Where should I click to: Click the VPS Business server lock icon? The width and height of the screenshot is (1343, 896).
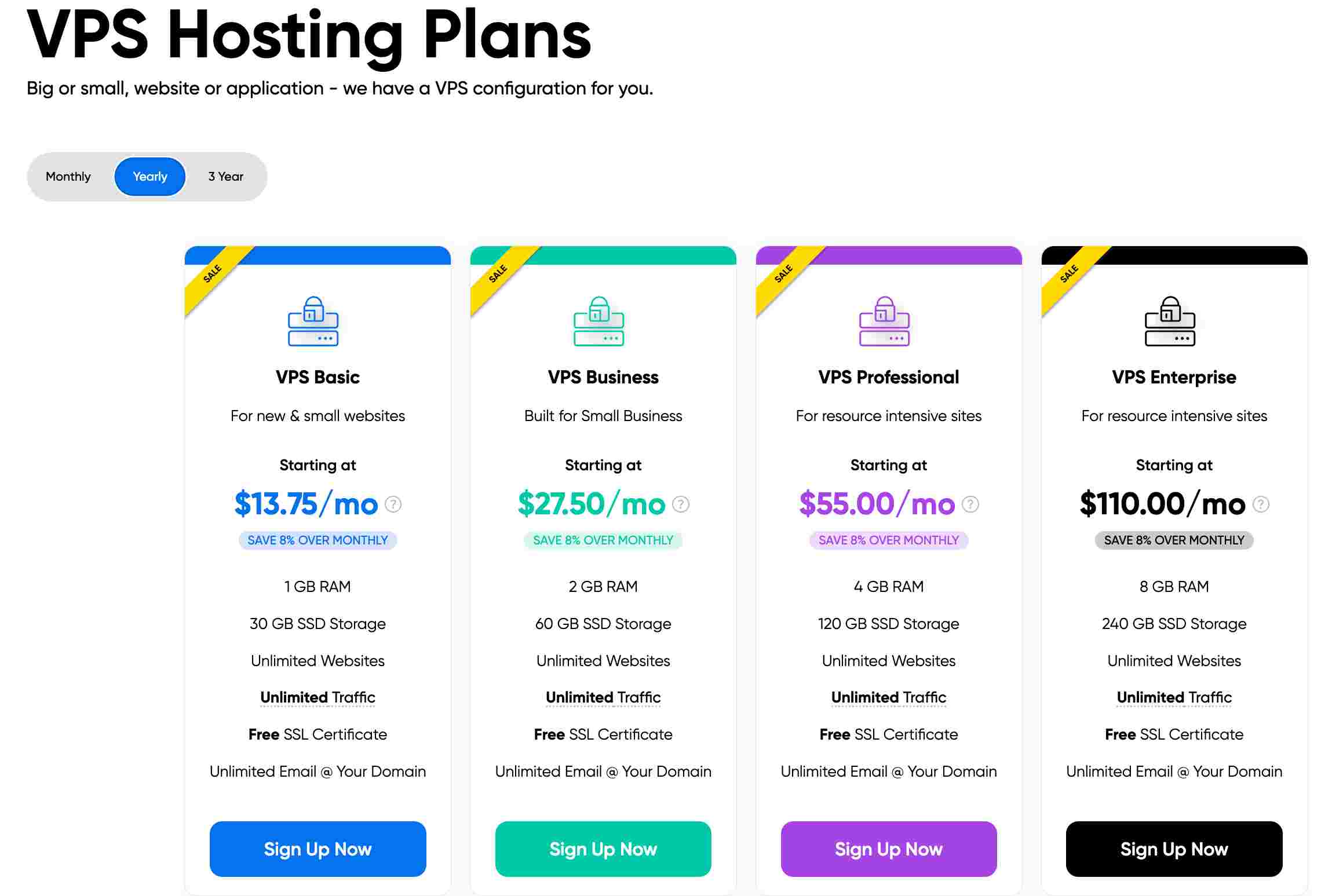[x=599, y=321]
